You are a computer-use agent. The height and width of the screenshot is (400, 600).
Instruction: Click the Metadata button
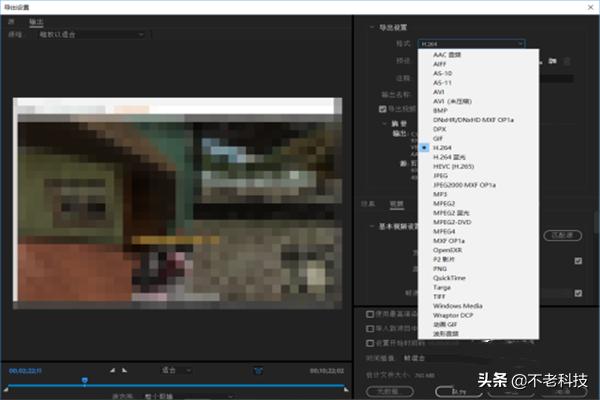coord(390,391)
